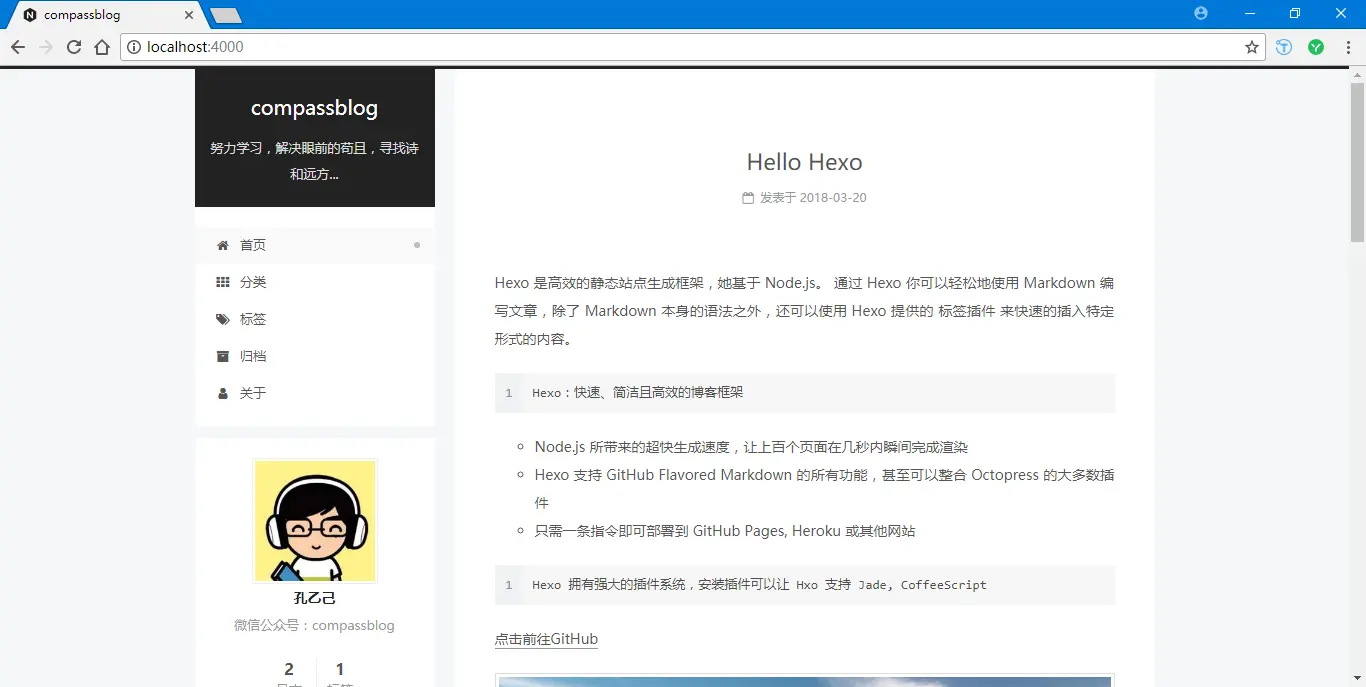This screenshot has height=687, width=1366.
Task: Click the calendar icon before 发表于
Action: tap(748, 198)
